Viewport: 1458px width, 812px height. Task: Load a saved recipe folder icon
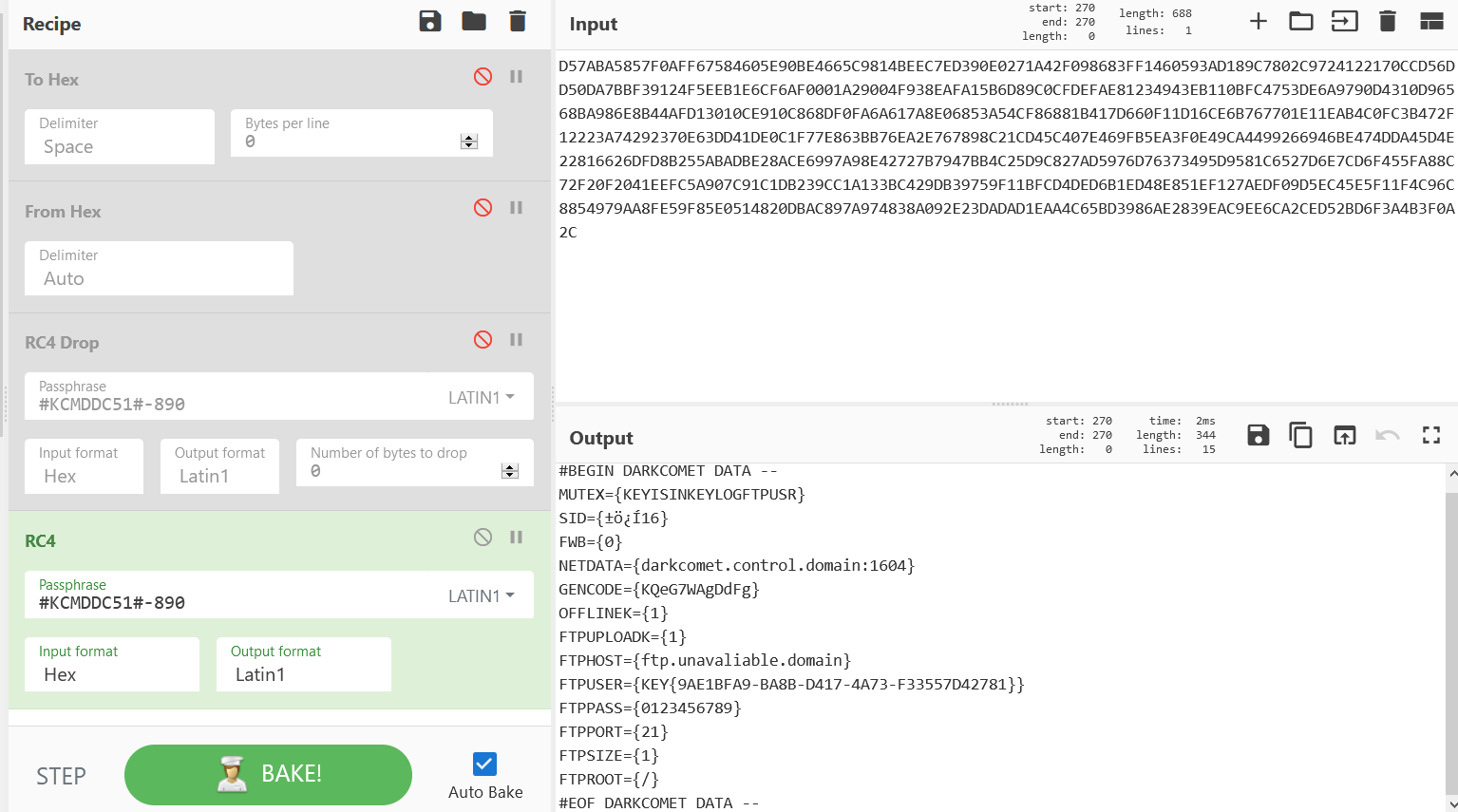[x=474, y=22]
